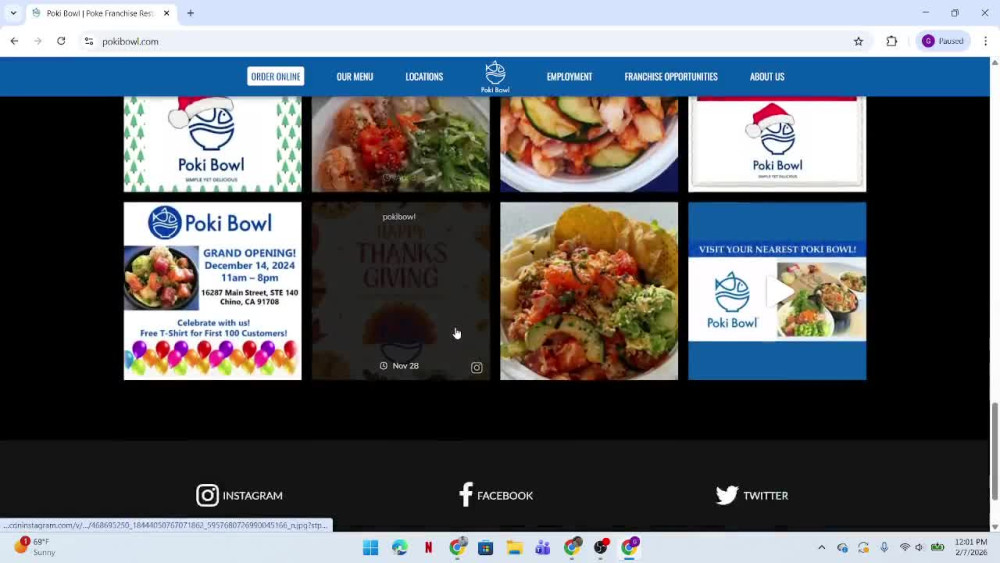The width and height of the screenshot is (1000, 563).
Task: Open the OUR MENU page
Action: [x=355, y=77]
